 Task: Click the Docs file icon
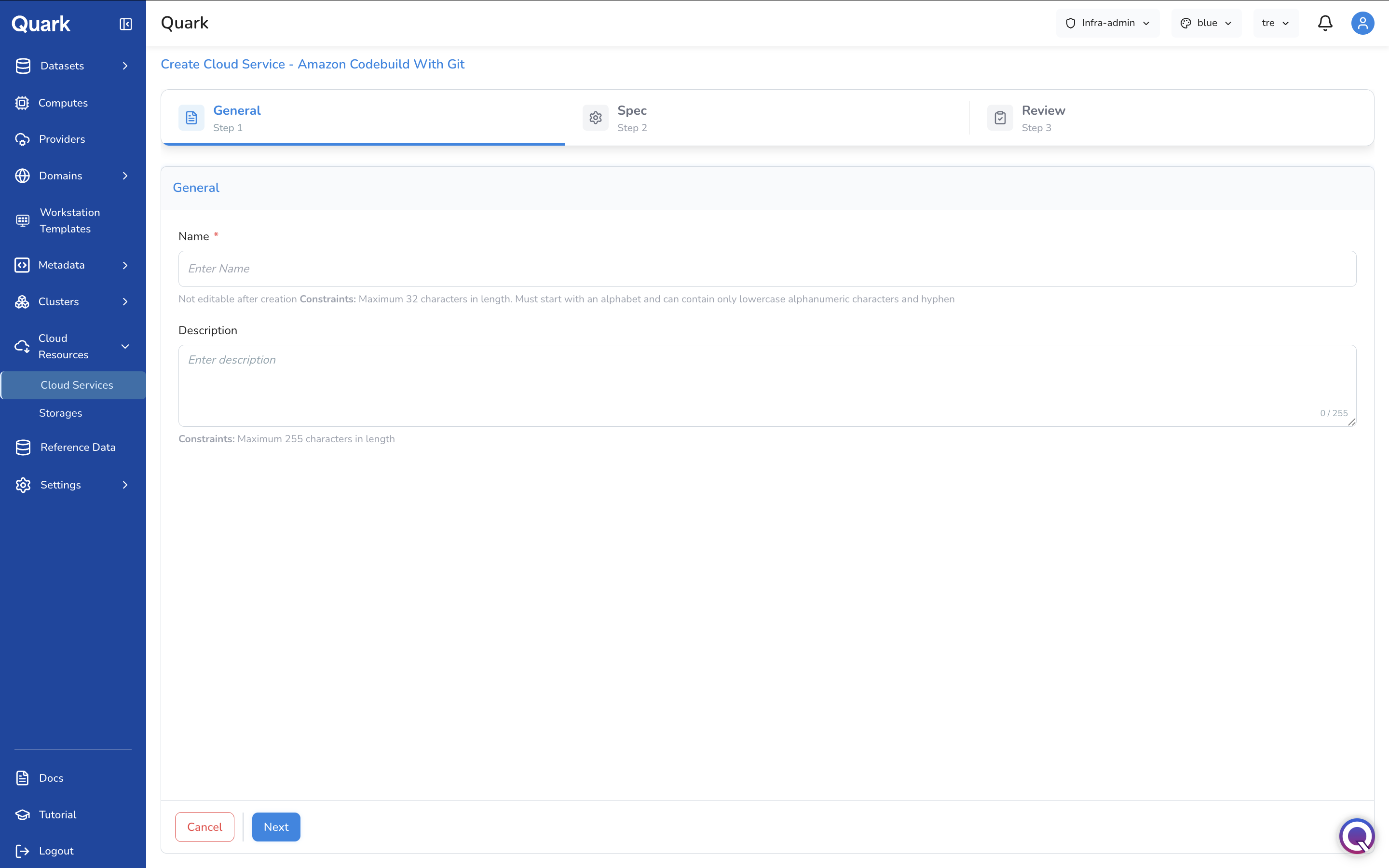pyautogui.click(x=22, y=778)
